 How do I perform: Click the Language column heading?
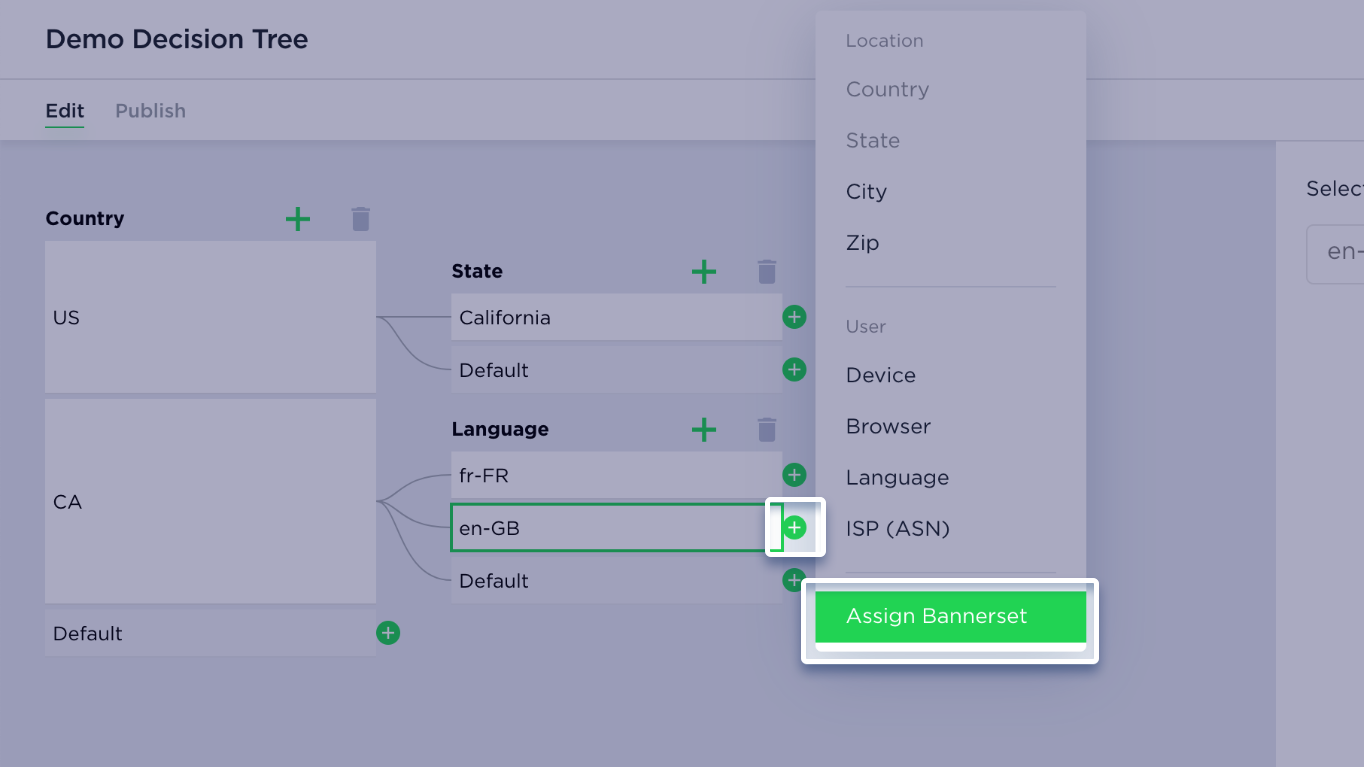500,429
